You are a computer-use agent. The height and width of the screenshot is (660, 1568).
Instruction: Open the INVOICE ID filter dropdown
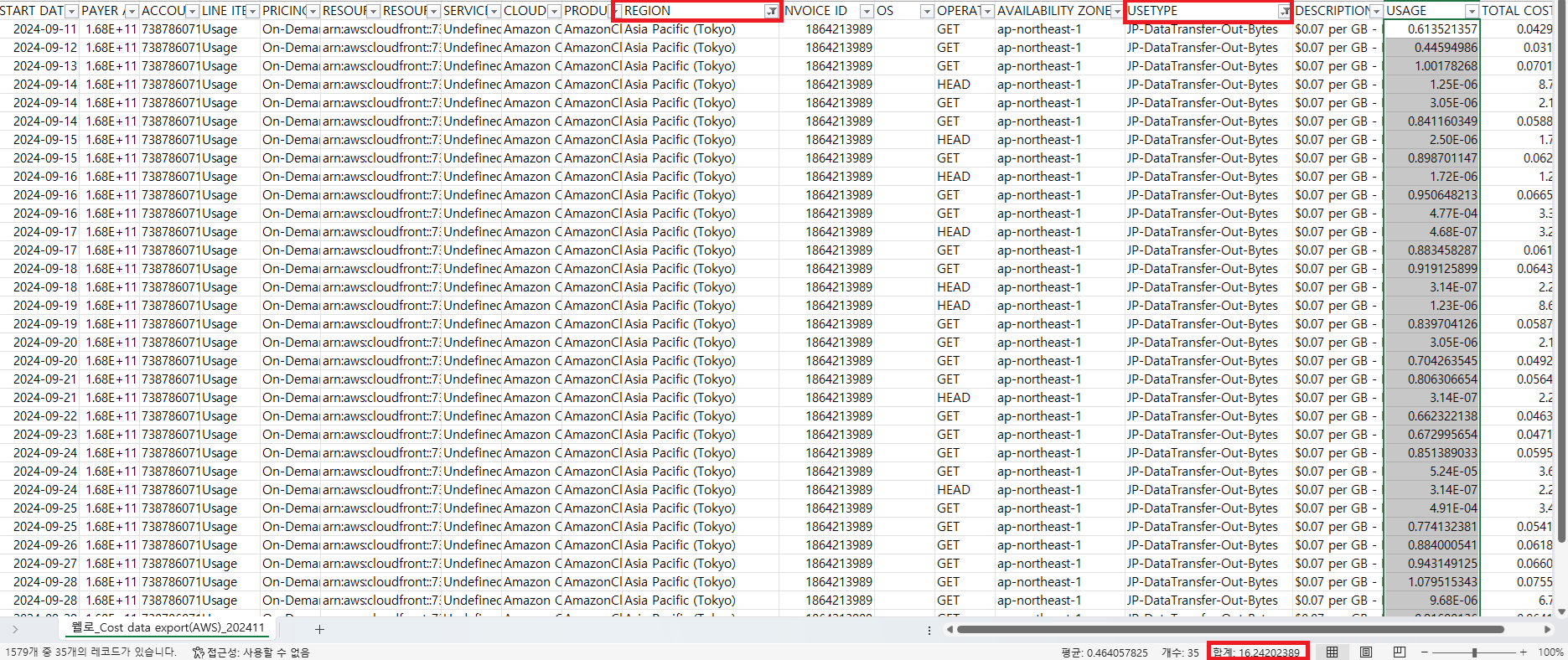[x=867, y=11]
